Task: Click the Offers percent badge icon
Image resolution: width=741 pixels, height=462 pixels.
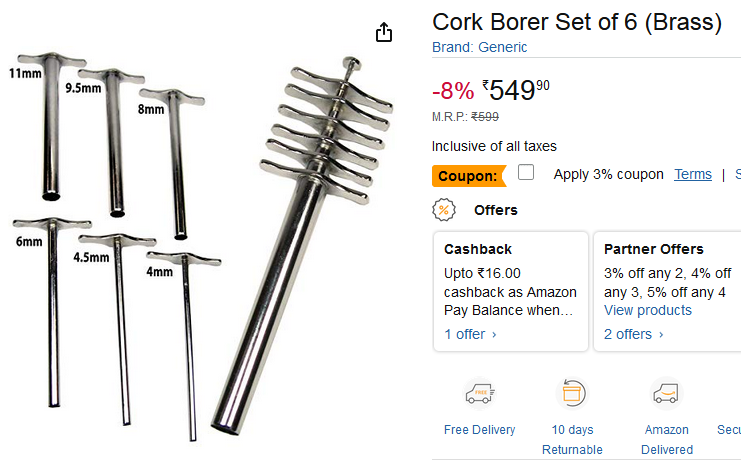Action: (444, 210)
